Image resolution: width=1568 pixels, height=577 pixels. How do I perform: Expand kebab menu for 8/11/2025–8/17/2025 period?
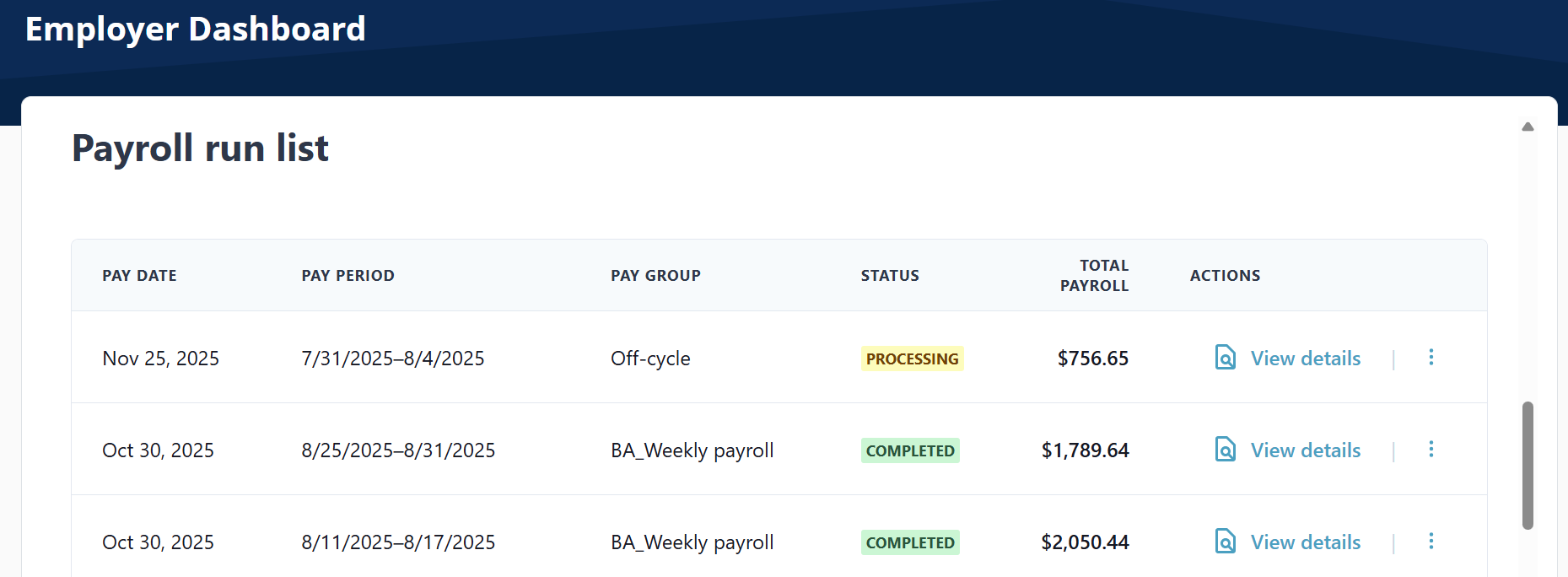[x=1431, y=542]
